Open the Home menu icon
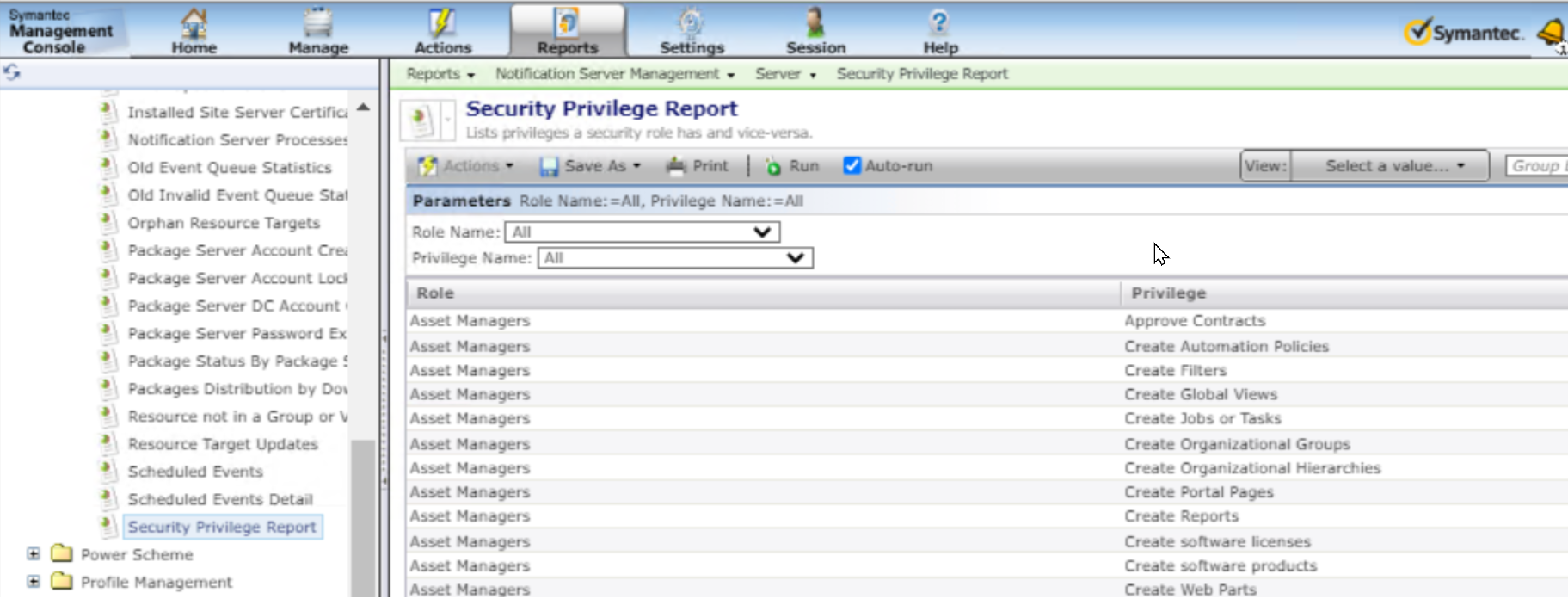 [x=194, y=22]
